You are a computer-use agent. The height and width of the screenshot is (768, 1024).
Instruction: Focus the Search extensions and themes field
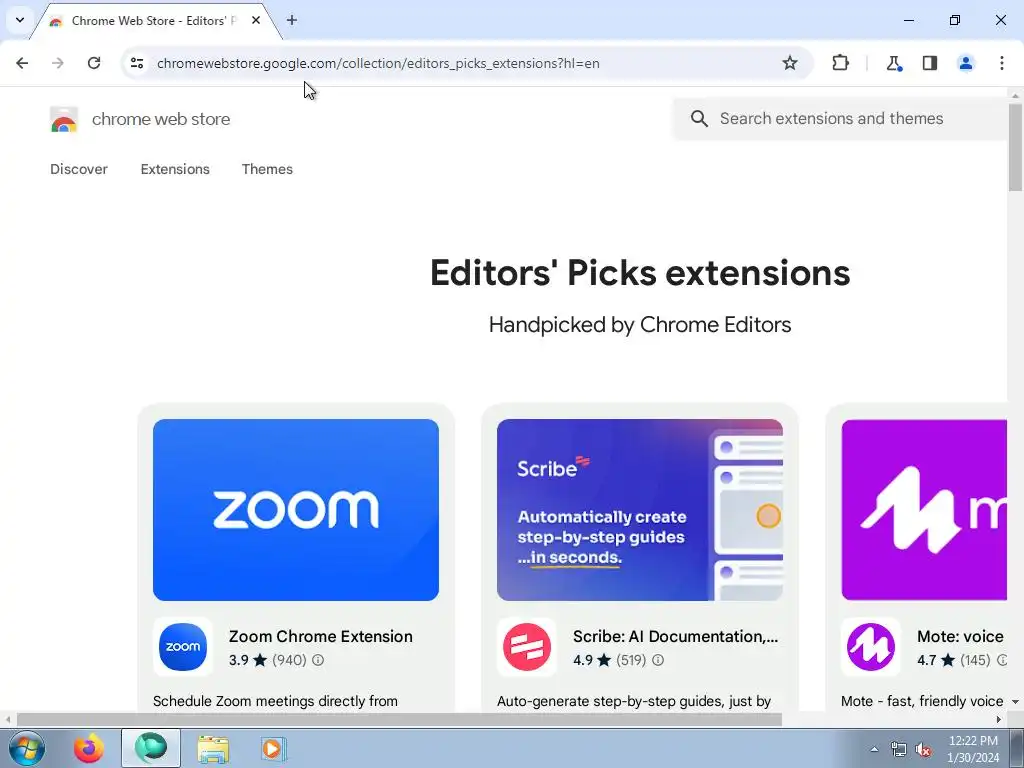pos(840,118)
